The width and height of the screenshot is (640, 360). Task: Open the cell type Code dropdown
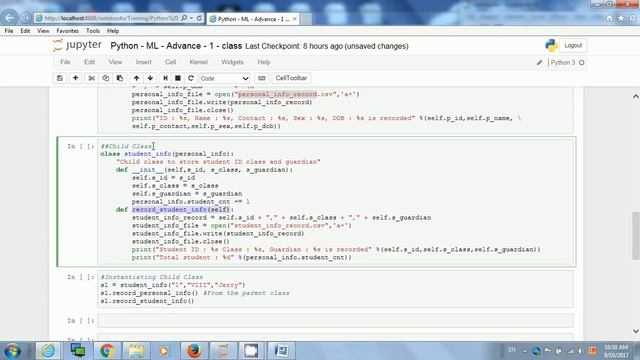click(x=224, y=78)
